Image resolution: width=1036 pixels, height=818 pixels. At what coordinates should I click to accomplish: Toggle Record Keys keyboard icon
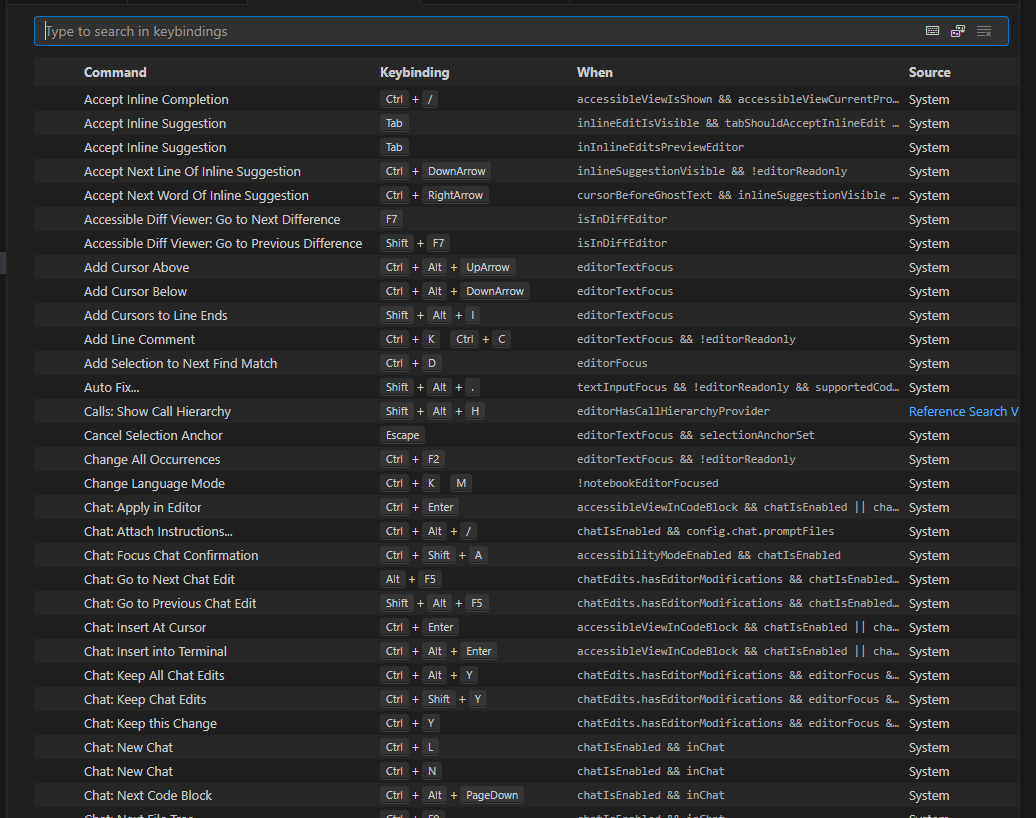(932, 31)
